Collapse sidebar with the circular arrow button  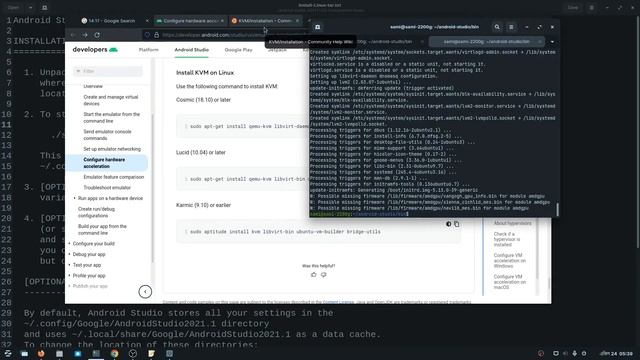(x=145, y=291)
